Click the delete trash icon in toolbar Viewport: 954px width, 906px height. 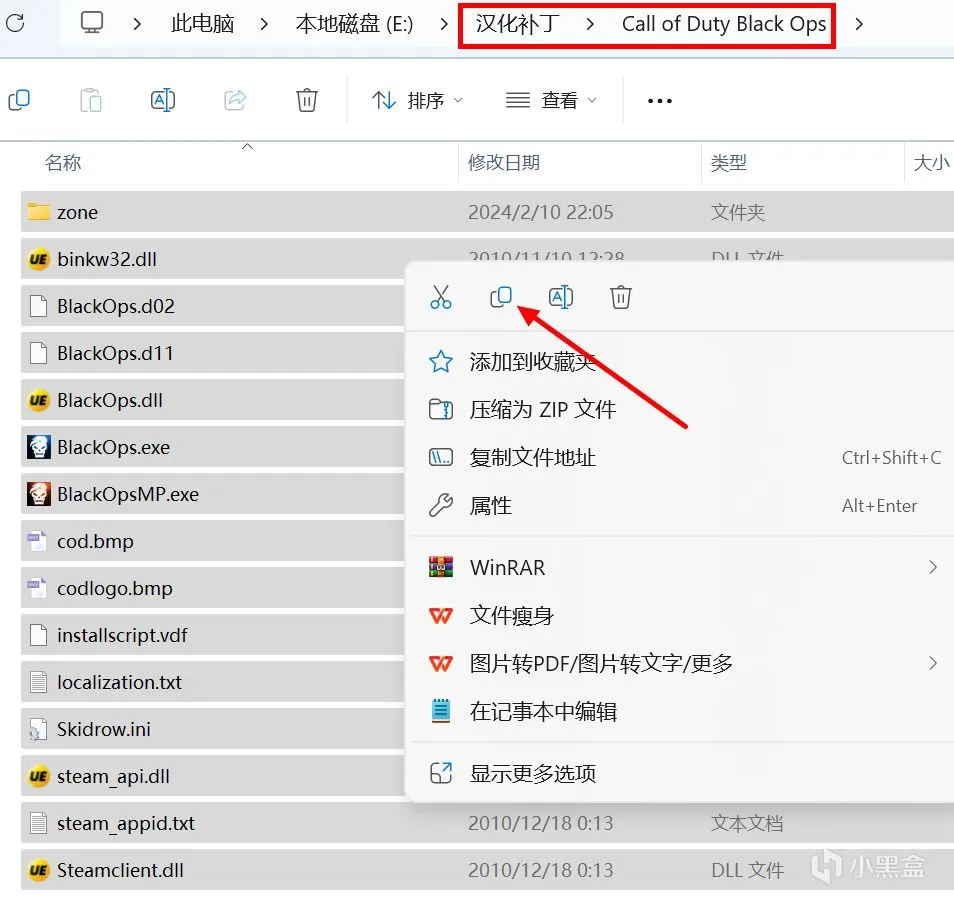tap(307, 100)
